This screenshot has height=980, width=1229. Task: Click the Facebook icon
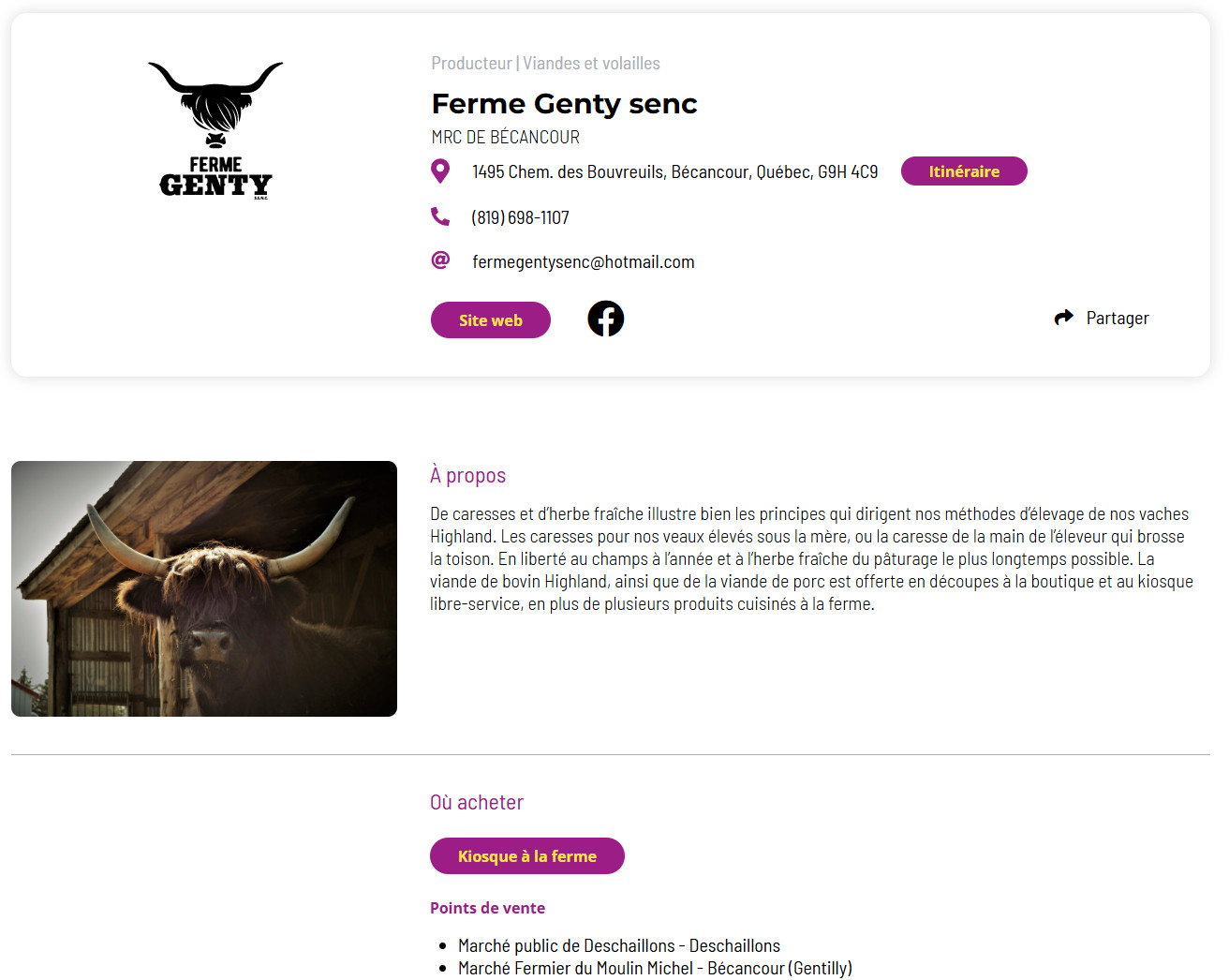(x=605, y=319)
